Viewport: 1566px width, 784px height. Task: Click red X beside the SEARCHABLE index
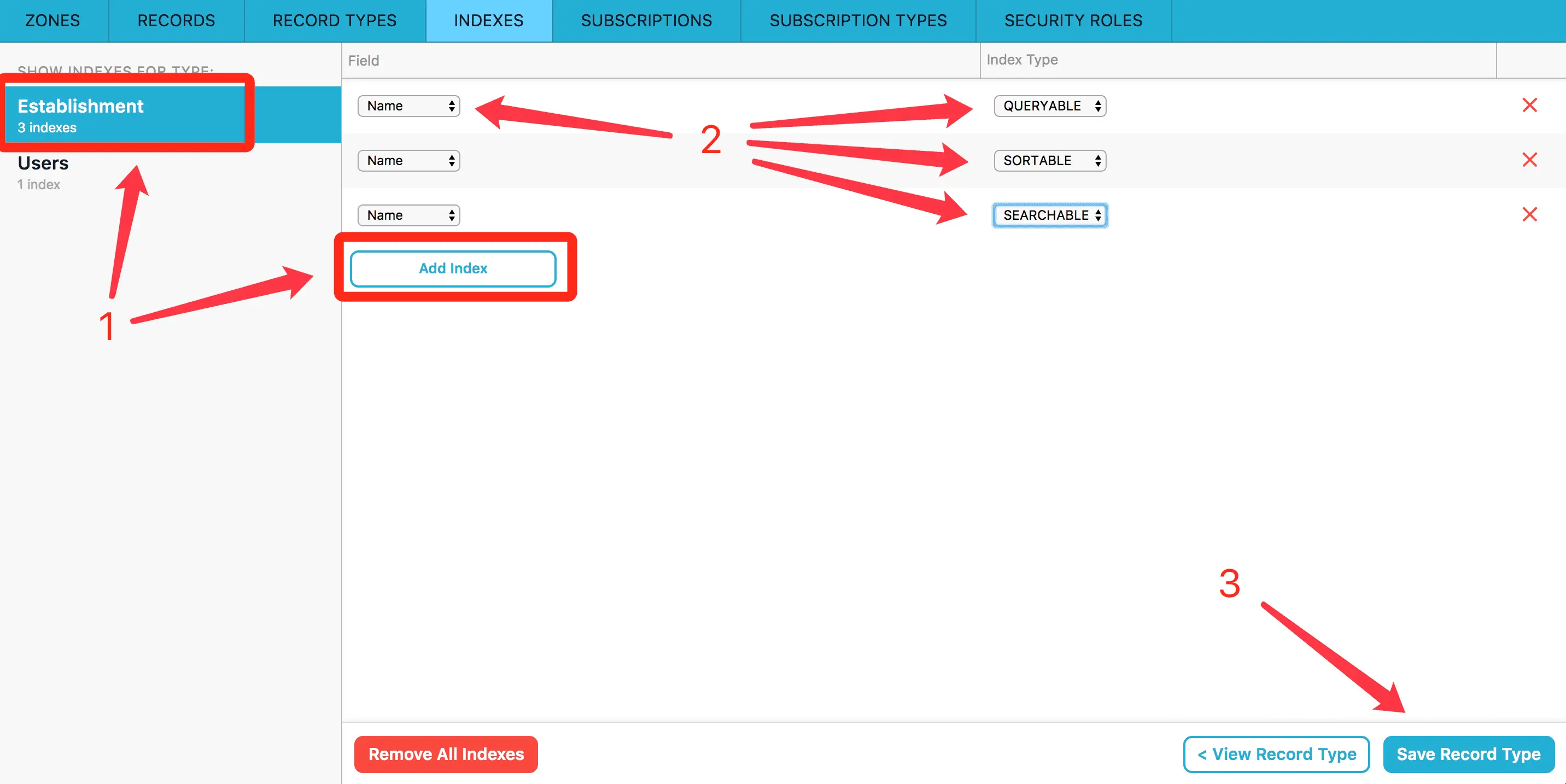point(1529,214)
